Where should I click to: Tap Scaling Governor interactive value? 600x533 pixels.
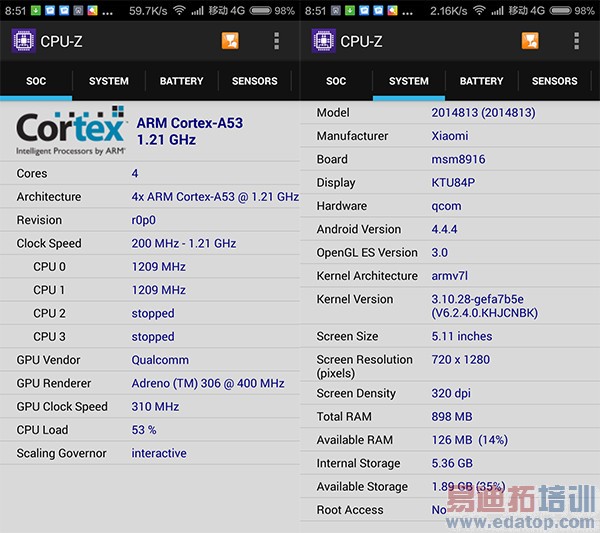click(159, 453)
